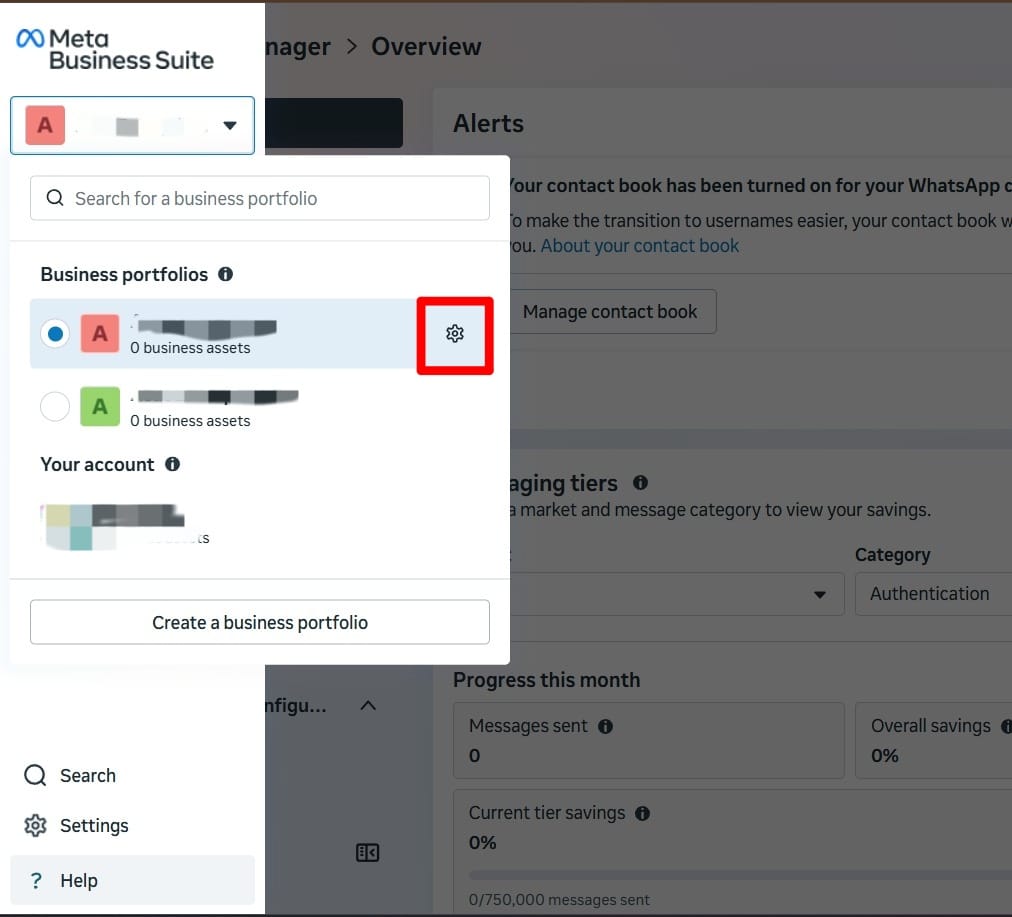This screenshot has height=917, width=1012.
Task: Open Settings in the sidebar menu
Action: [x=132, y=825]
